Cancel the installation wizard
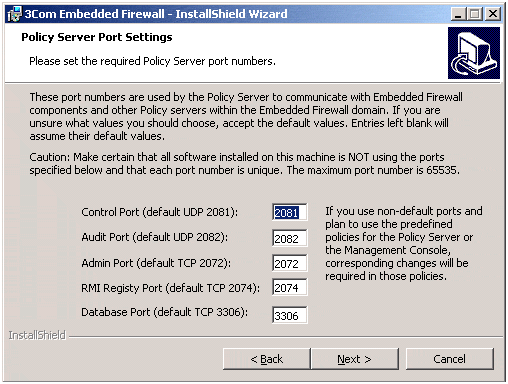Image resolution: width=508 pixels, height=384 pixels. (x=449, y=359)
